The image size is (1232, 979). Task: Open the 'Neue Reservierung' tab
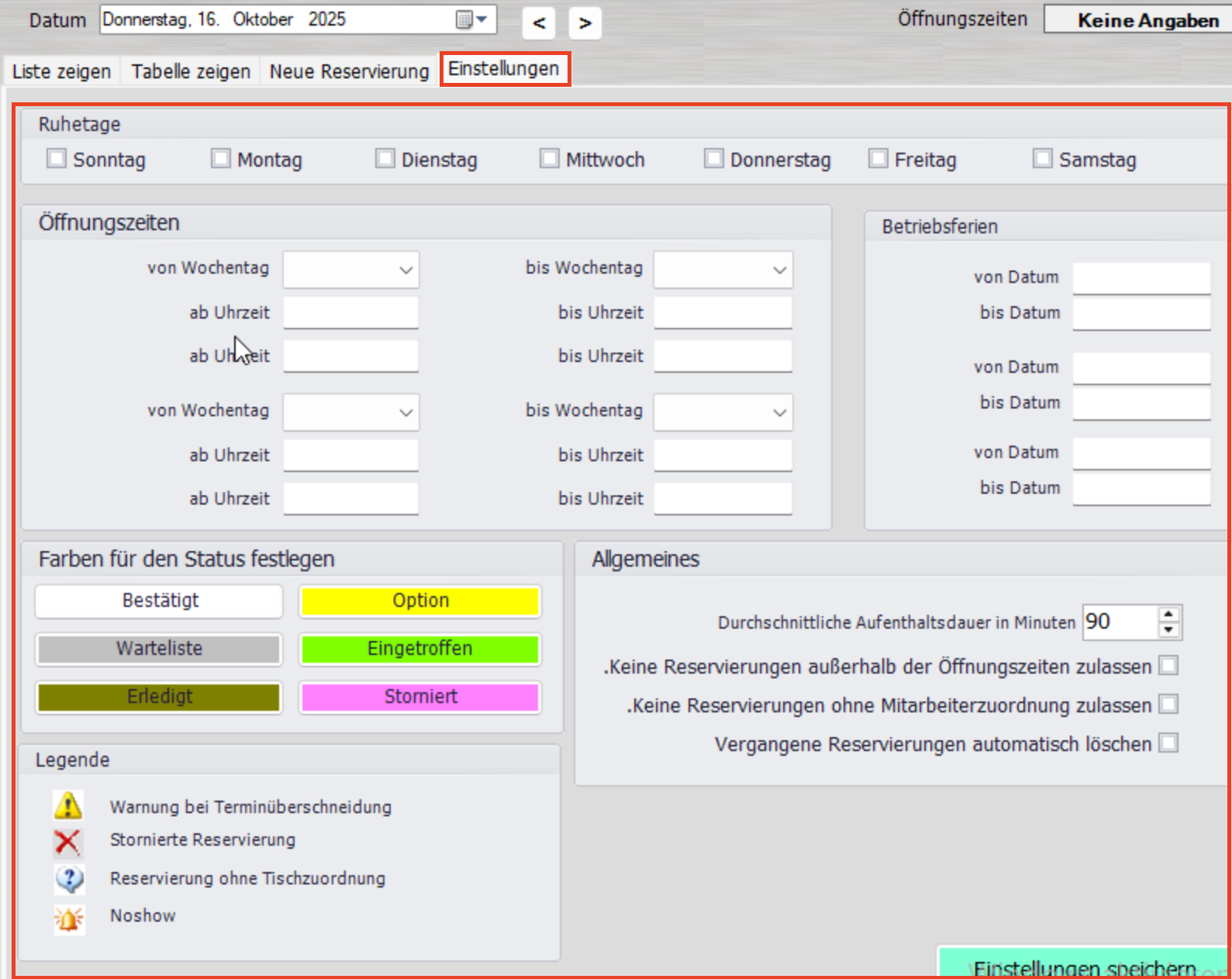click(349, 71)
